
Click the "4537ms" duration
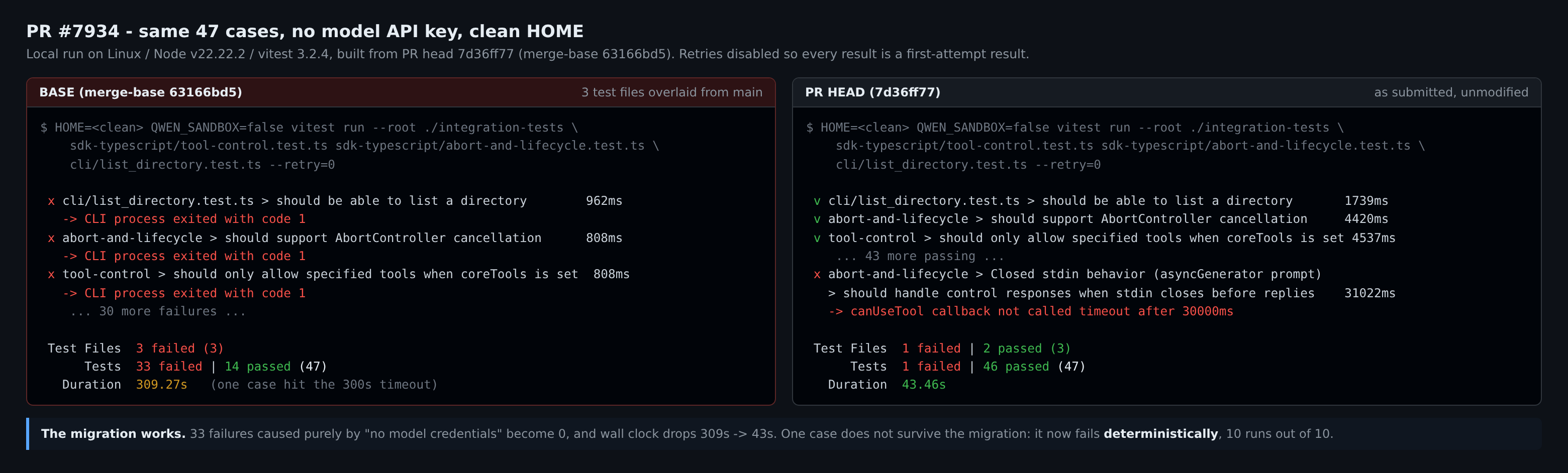pos(1373,238)
